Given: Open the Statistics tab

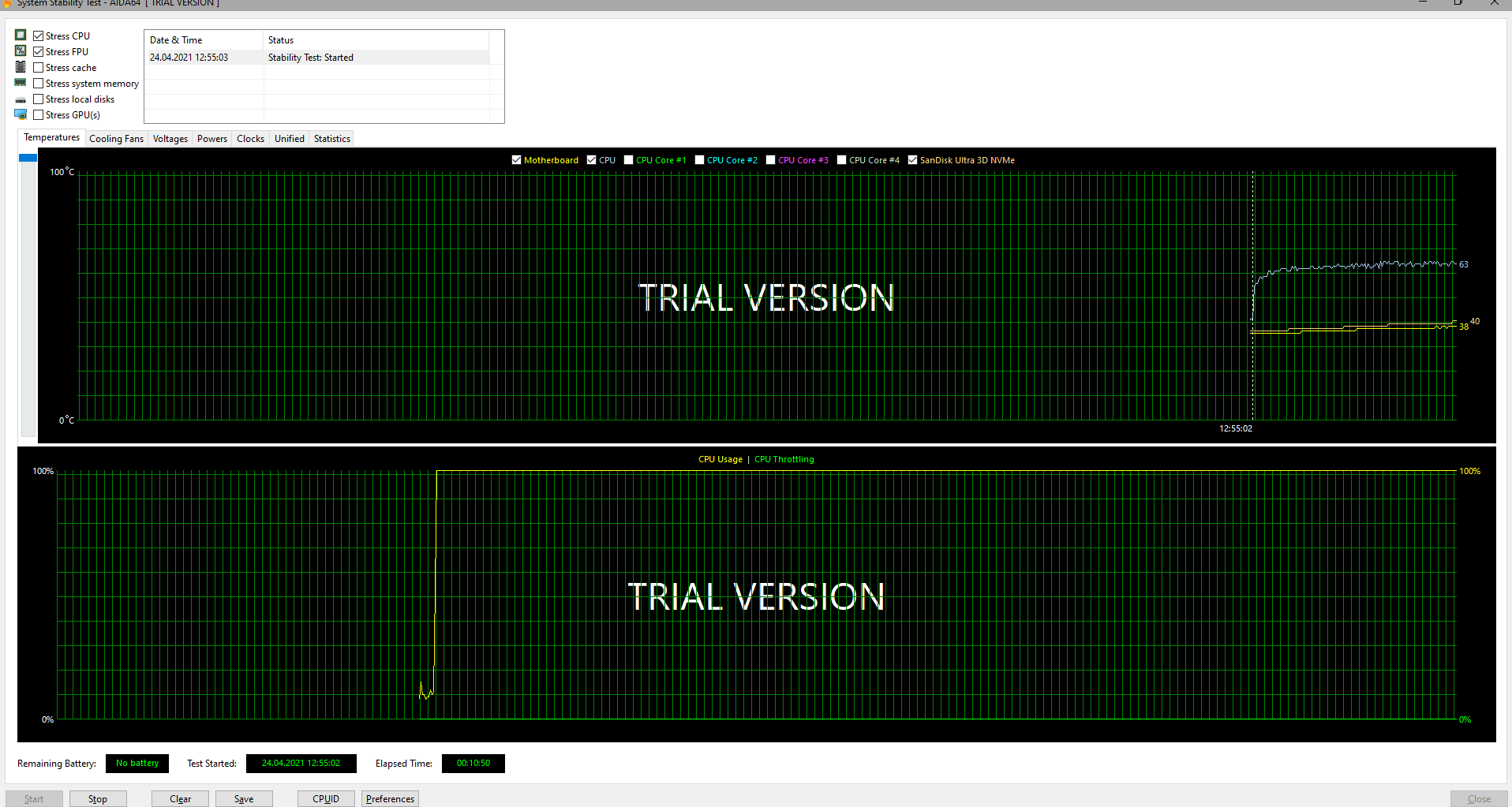Looking at the screenshot, I should (332, 139).
